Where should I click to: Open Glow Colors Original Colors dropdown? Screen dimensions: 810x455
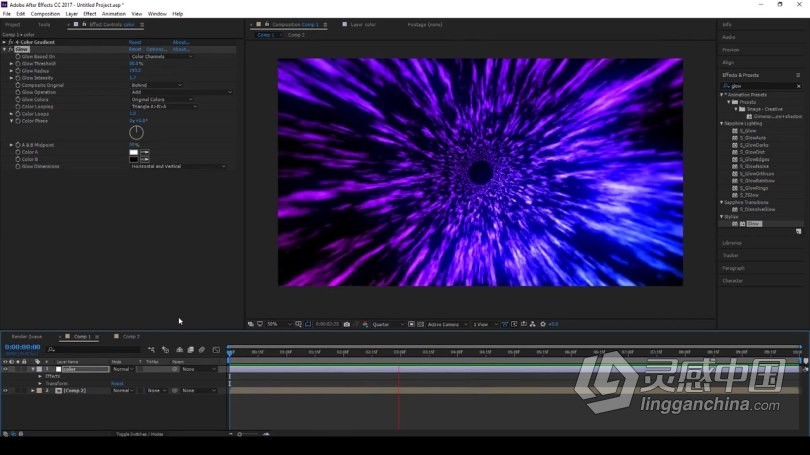point(162,99)
